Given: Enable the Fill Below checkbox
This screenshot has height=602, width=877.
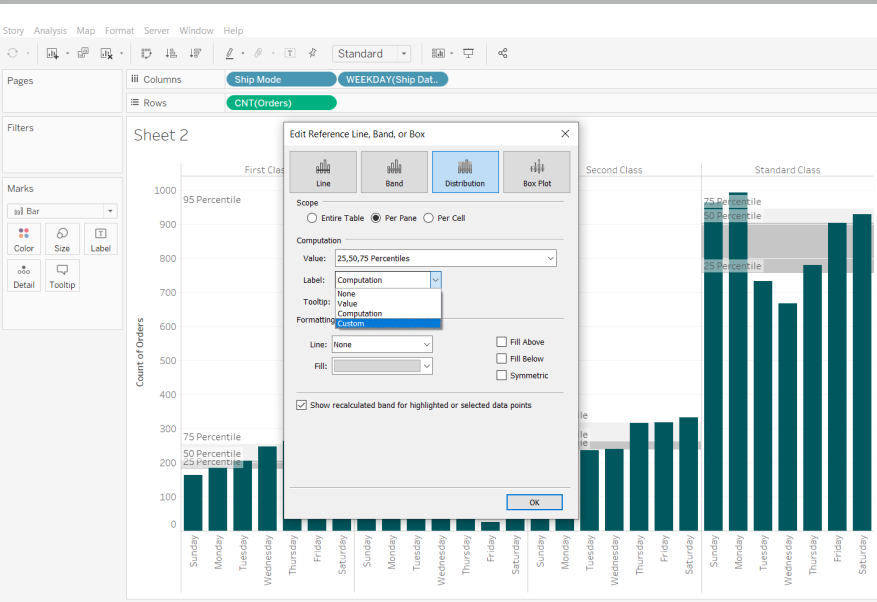Looking at the screenshot, I should [x=502, y=359].
